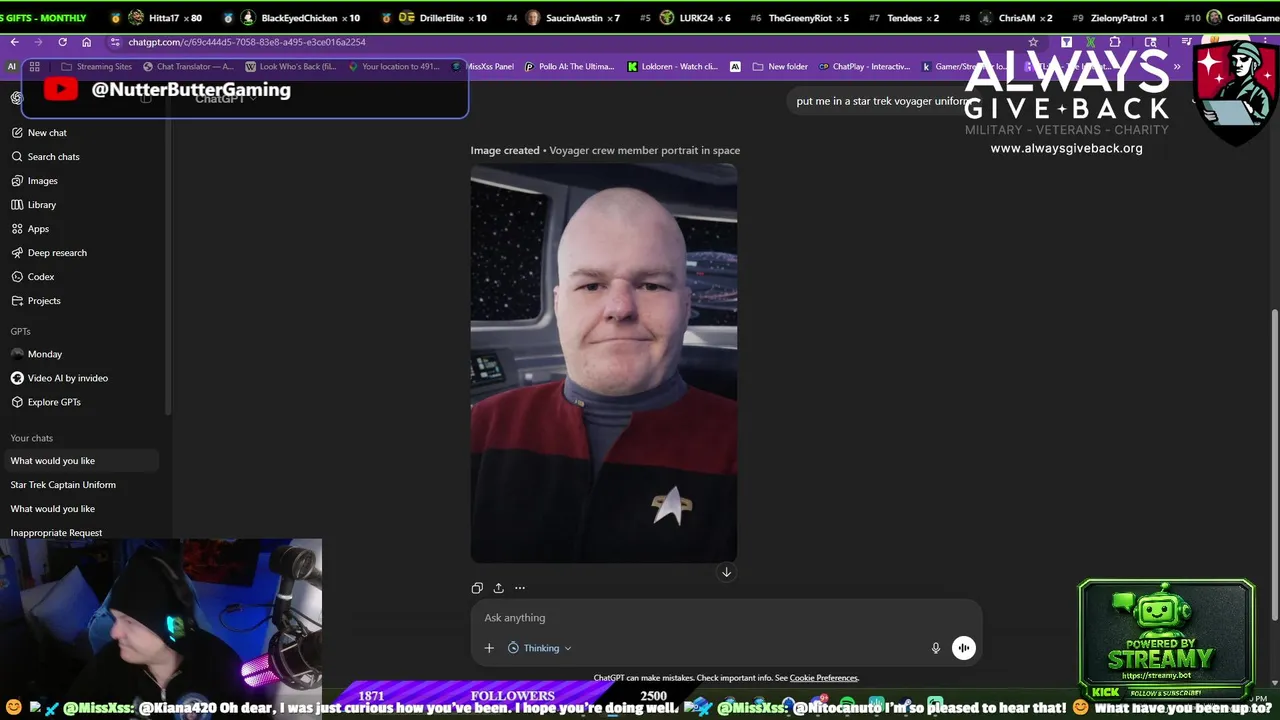Open the Look Who's Back bookmark

tap(291, 67)
